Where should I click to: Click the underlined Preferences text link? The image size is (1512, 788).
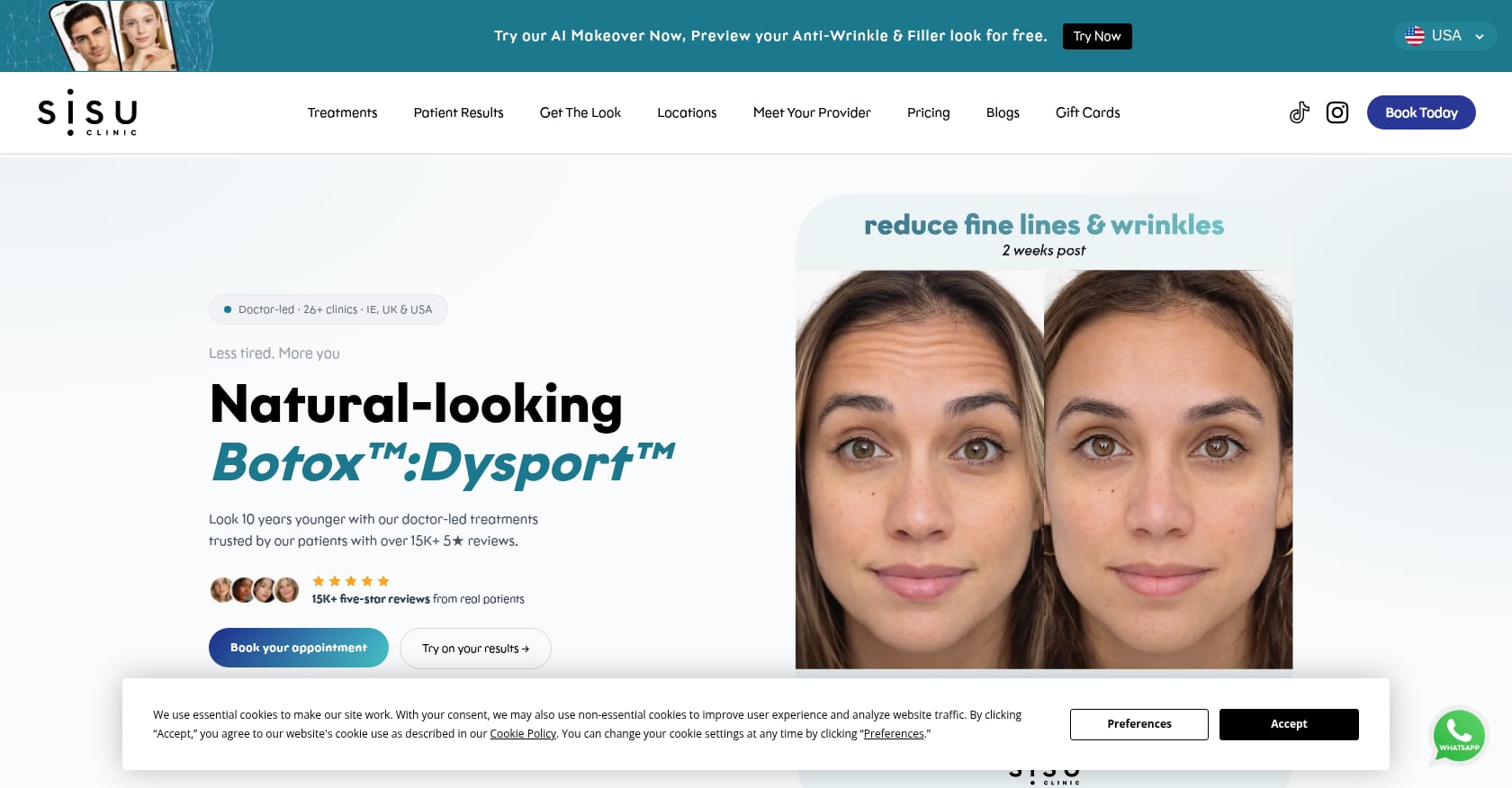pyautogui.click(x=894, y=734)
